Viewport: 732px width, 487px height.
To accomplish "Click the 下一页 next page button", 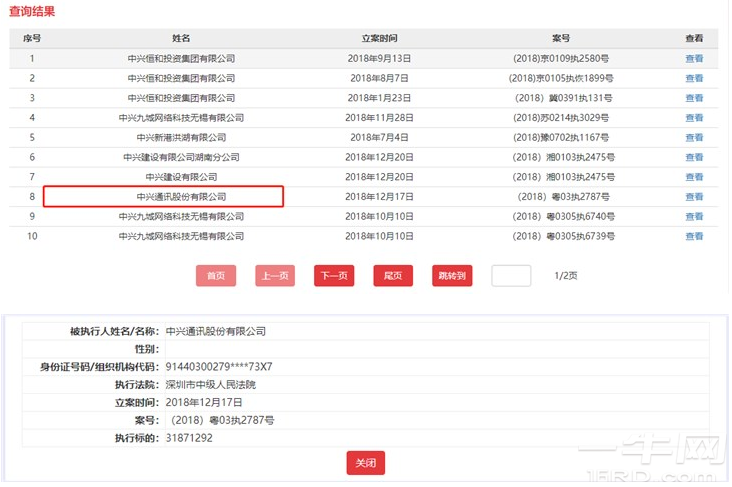I will click(334, 275).
